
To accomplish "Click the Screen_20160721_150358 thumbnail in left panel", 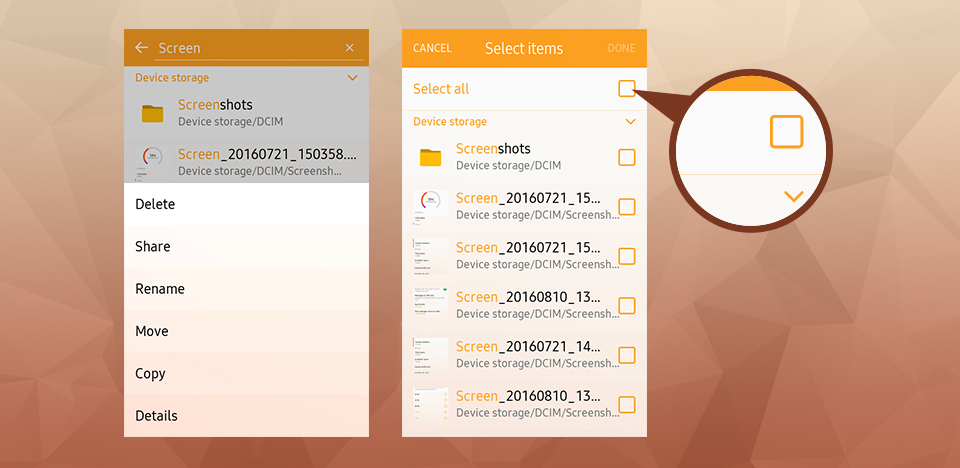I will click(152, 161).
